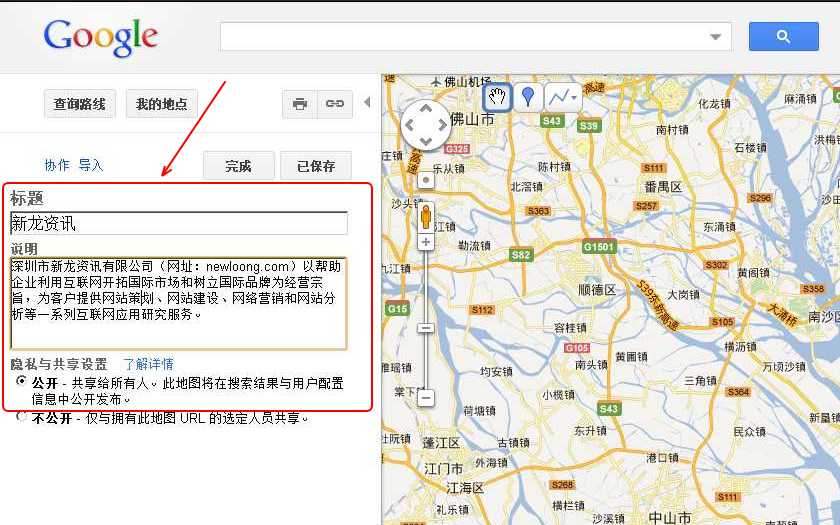
Task: Select the hand pan tool
Action: coord(497,97)
